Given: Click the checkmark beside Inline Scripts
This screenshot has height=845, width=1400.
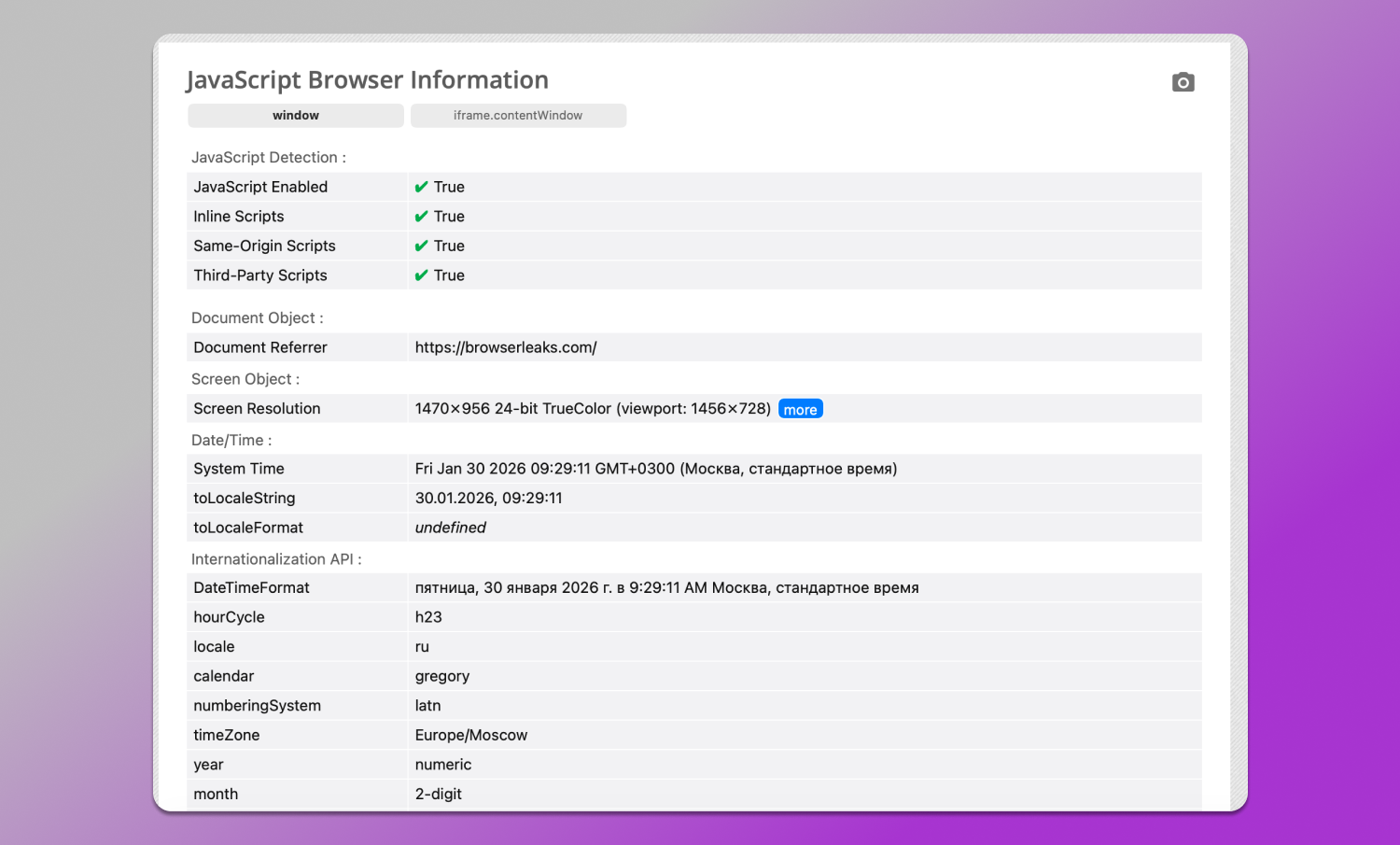Looking at the screenshot, I should tap(421, 216).
